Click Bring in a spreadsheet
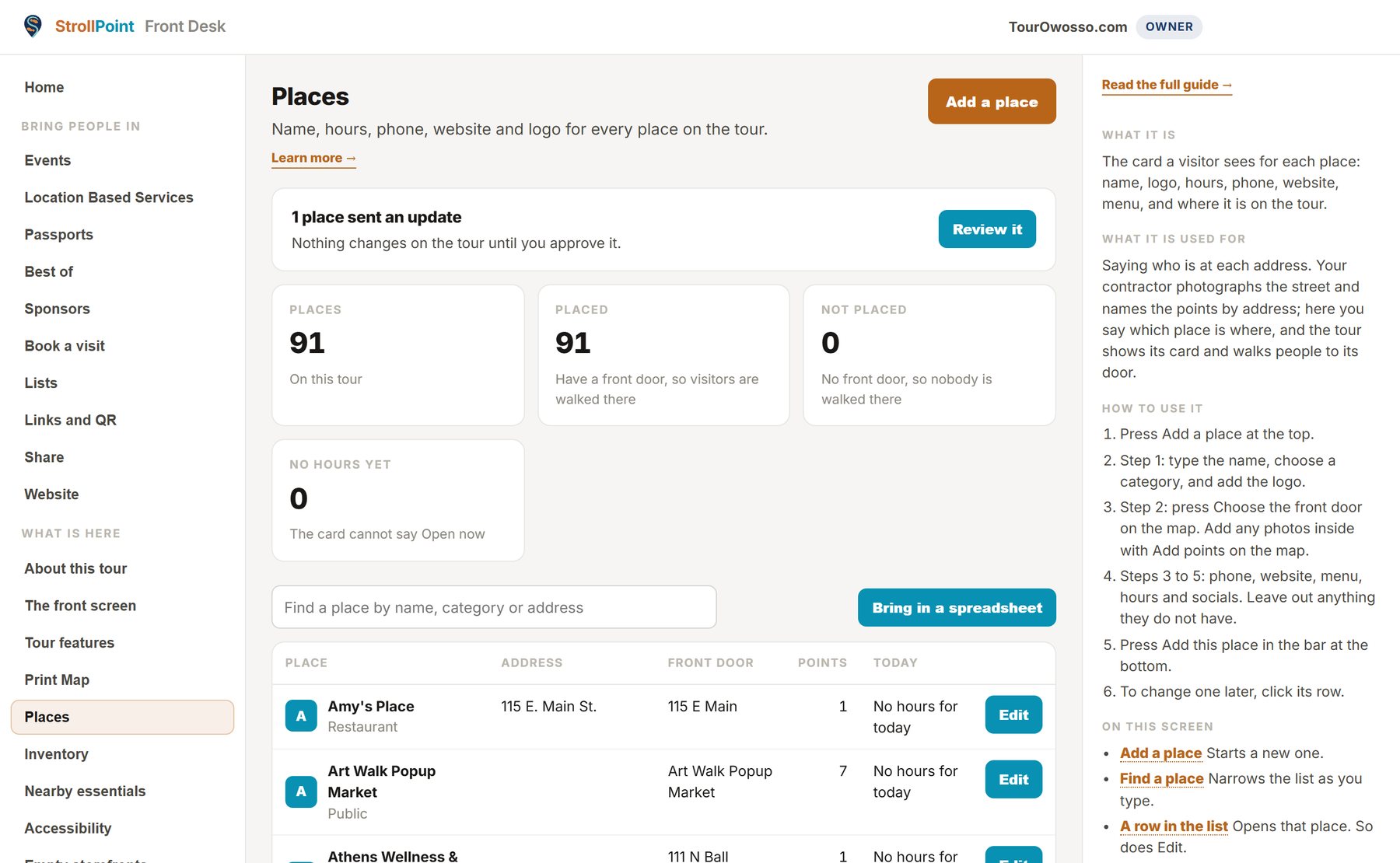The height and width of the screenshot is (863, 1400). pyautogui.click(x=957, y=607)
